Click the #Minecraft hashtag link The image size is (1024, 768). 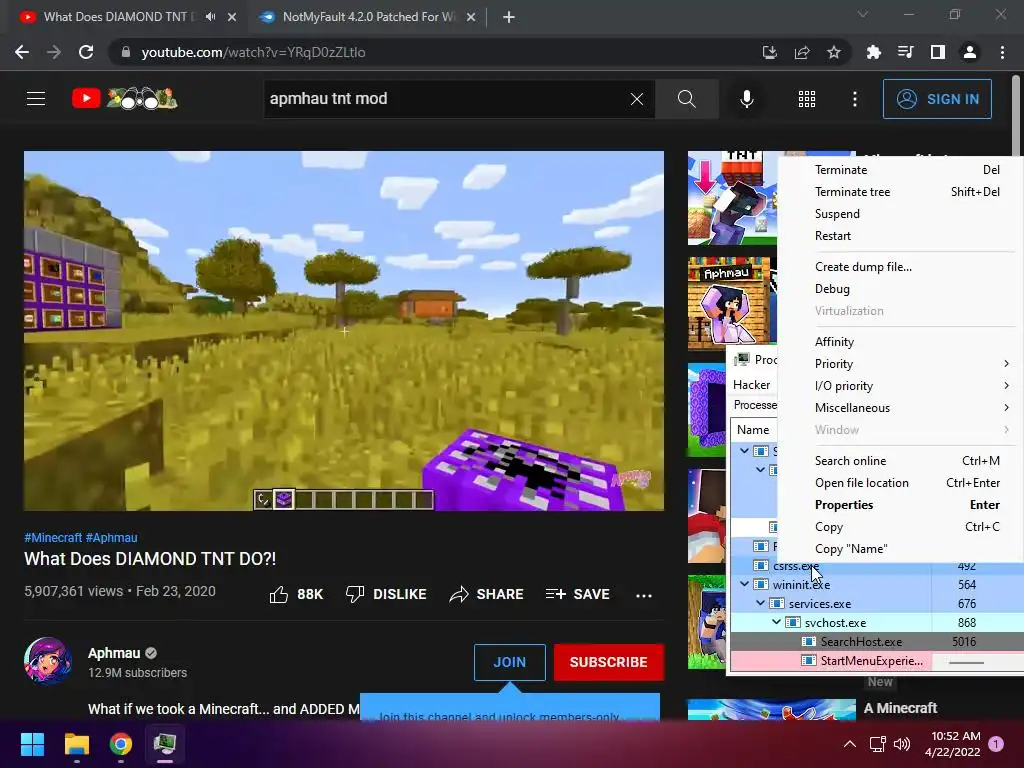click(53, 538)
